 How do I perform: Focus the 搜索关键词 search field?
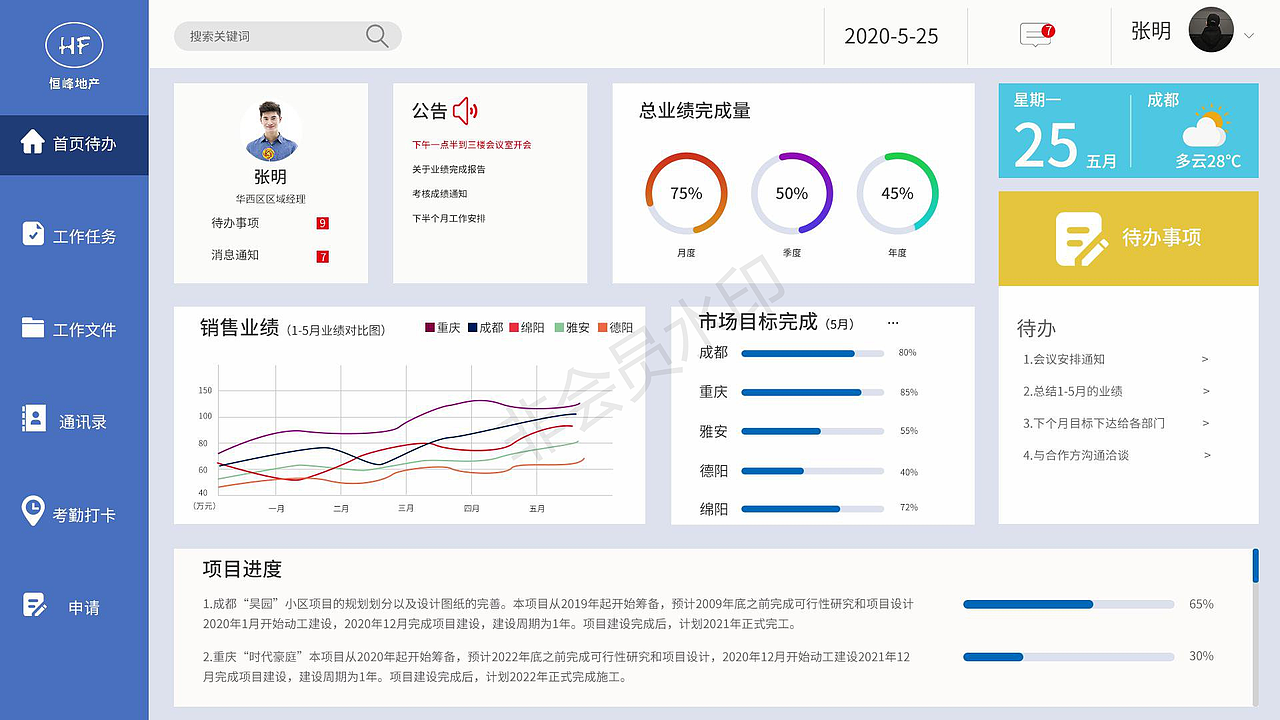[287, 36]
